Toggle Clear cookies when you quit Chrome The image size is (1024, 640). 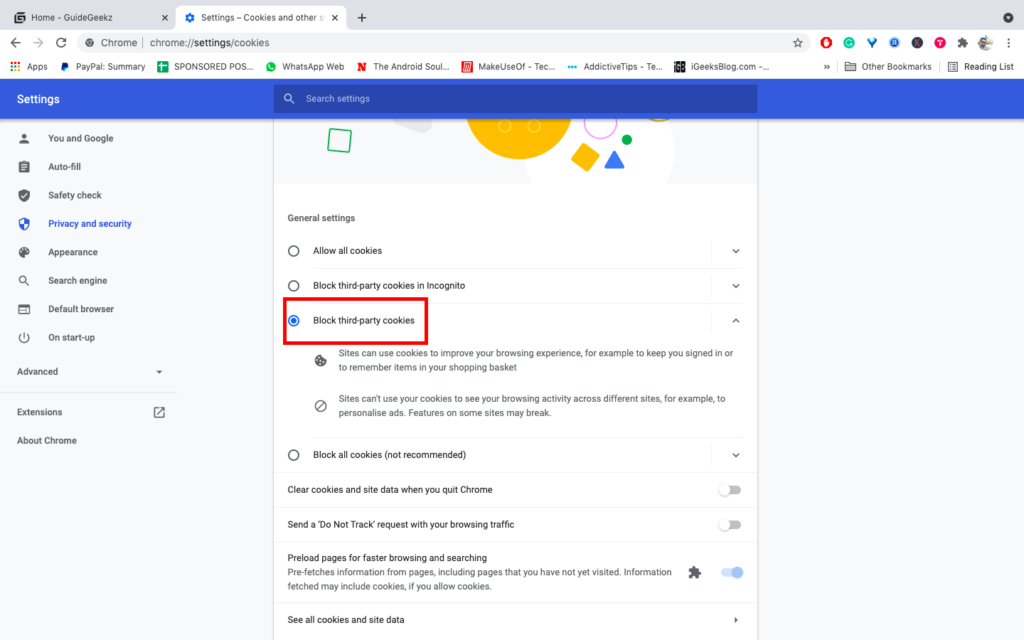(729, 490)
